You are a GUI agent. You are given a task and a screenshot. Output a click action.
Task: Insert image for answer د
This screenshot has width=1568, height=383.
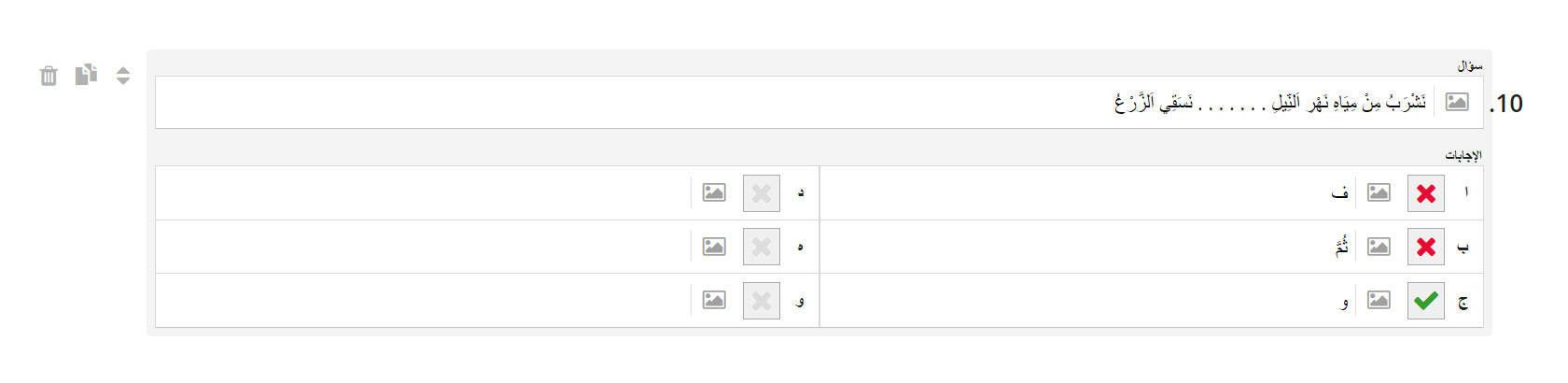point(714,192)
